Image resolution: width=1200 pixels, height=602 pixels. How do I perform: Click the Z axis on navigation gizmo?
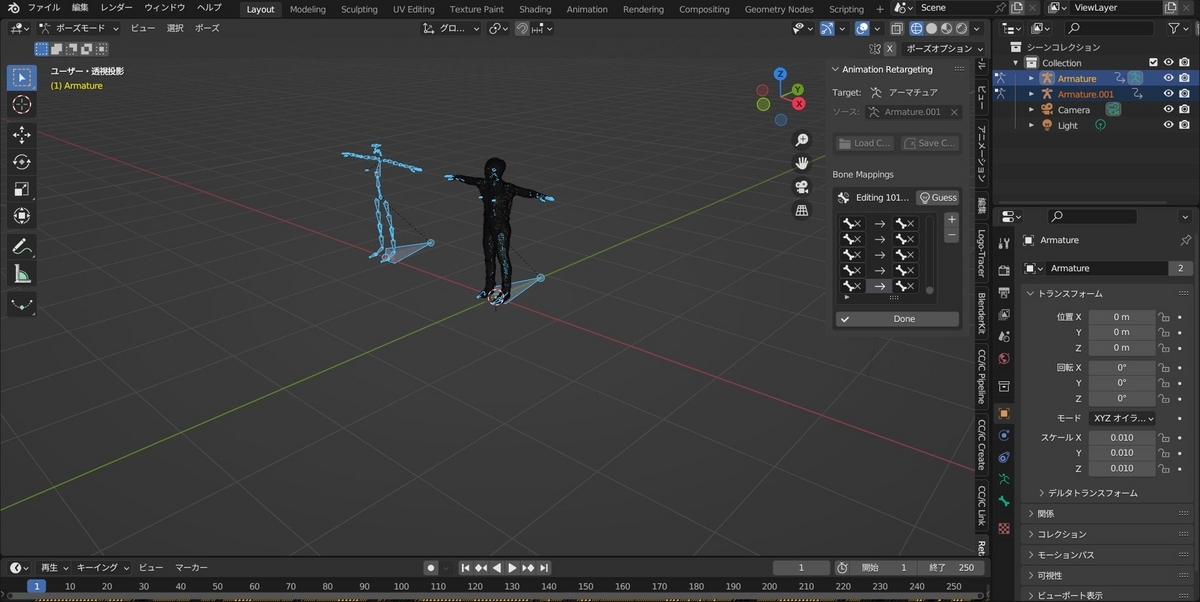(781, 74)
